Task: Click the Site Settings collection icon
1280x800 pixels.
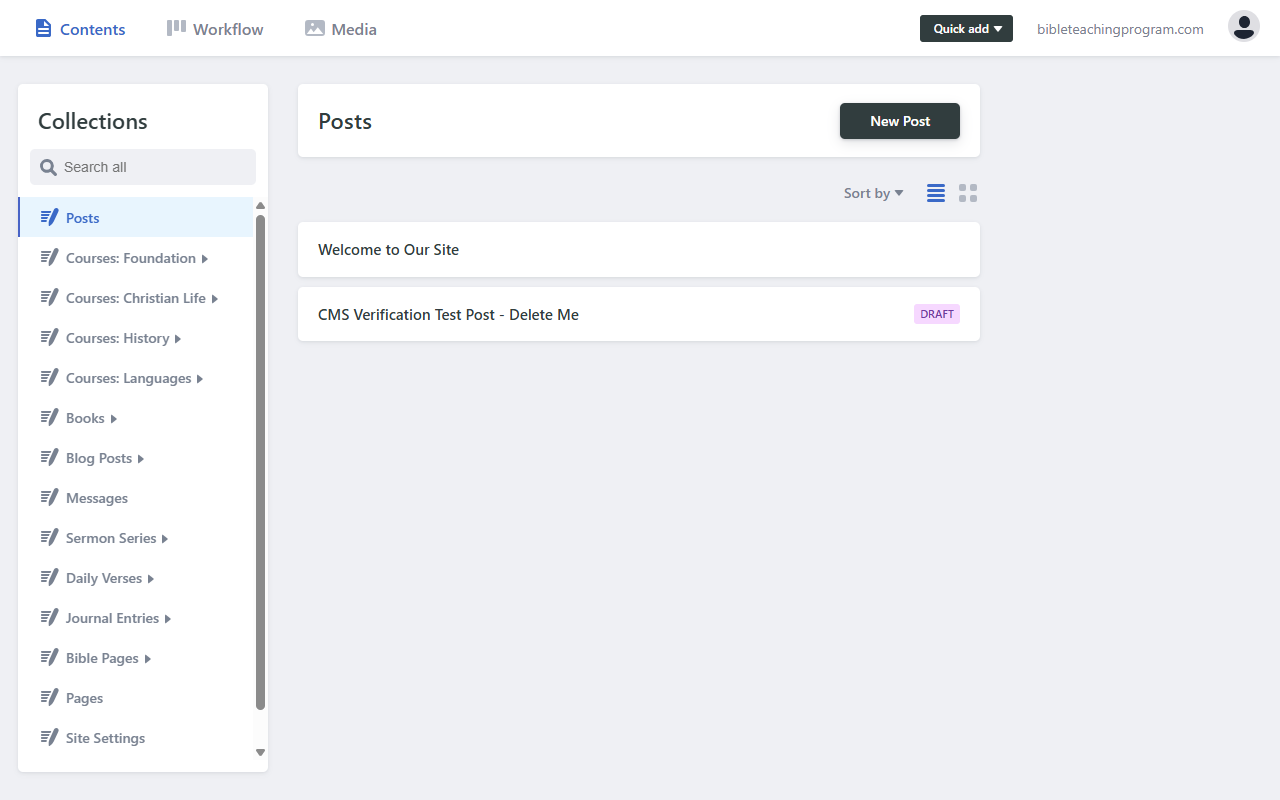Action: pyautogui.click(x=50, y=737)
